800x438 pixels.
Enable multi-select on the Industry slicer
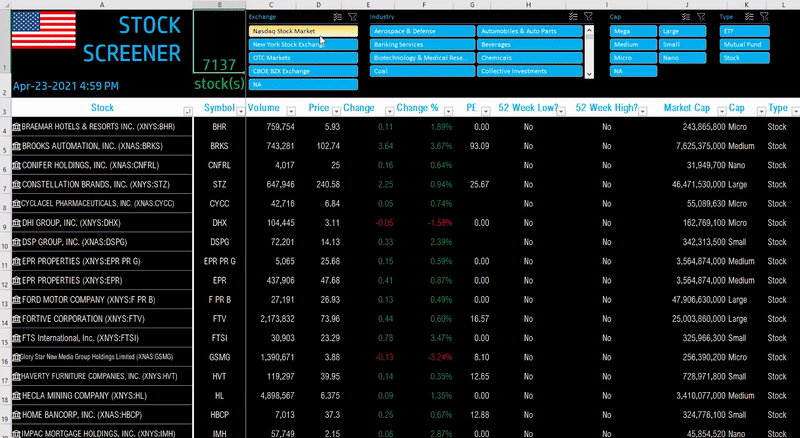573,17
